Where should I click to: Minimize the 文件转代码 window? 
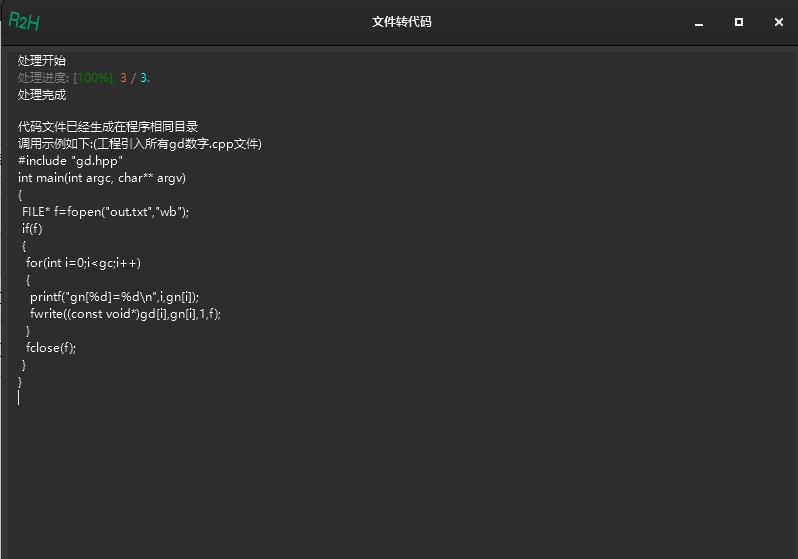(x=699, y=22)
